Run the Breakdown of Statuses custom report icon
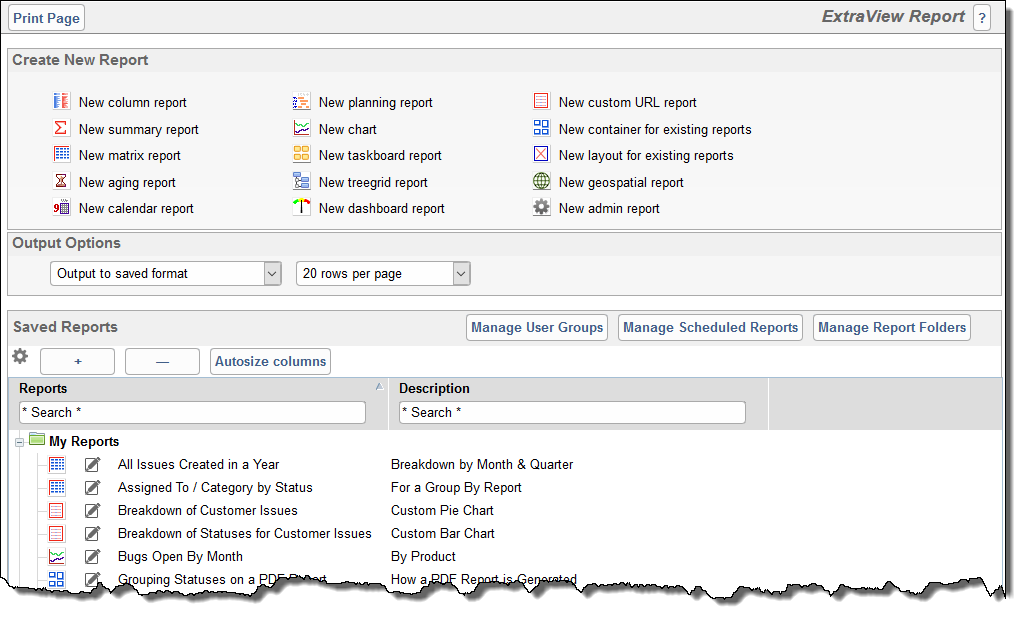This screenshot has height=621, width=1021. tap(57, 534)
